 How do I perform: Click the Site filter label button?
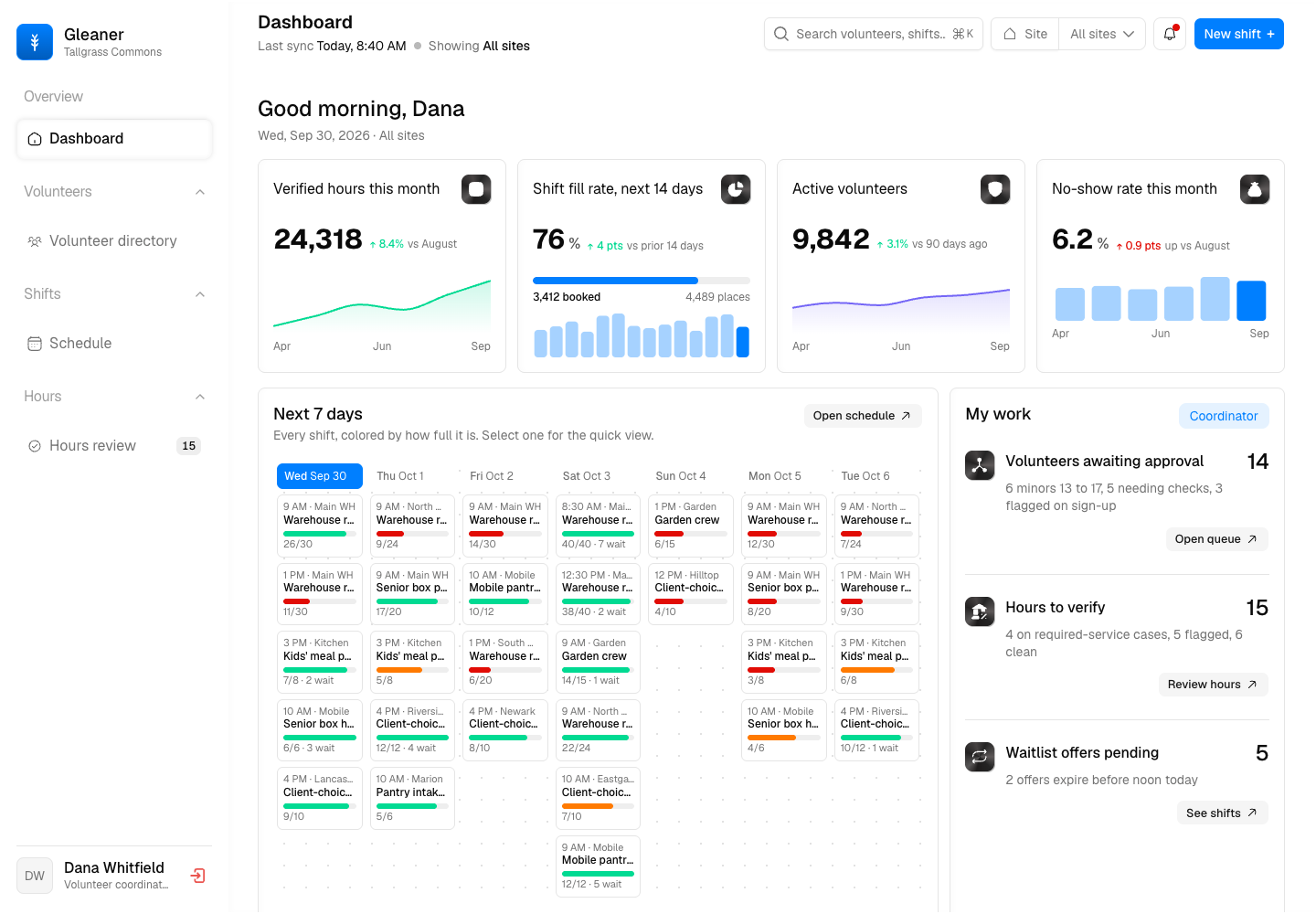(1025, 34)
